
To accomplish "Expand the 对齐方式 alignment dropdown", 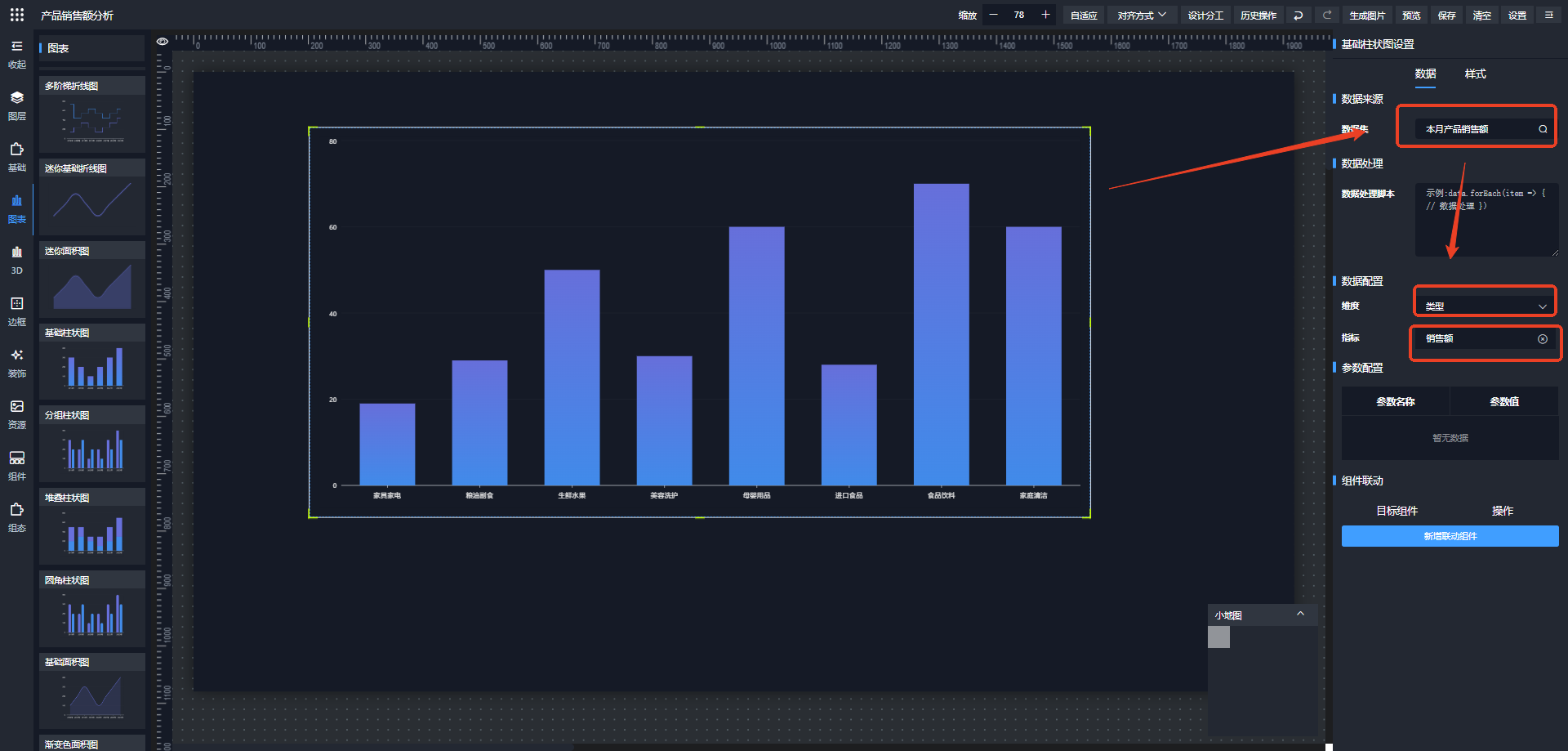I will (1142, 16).
